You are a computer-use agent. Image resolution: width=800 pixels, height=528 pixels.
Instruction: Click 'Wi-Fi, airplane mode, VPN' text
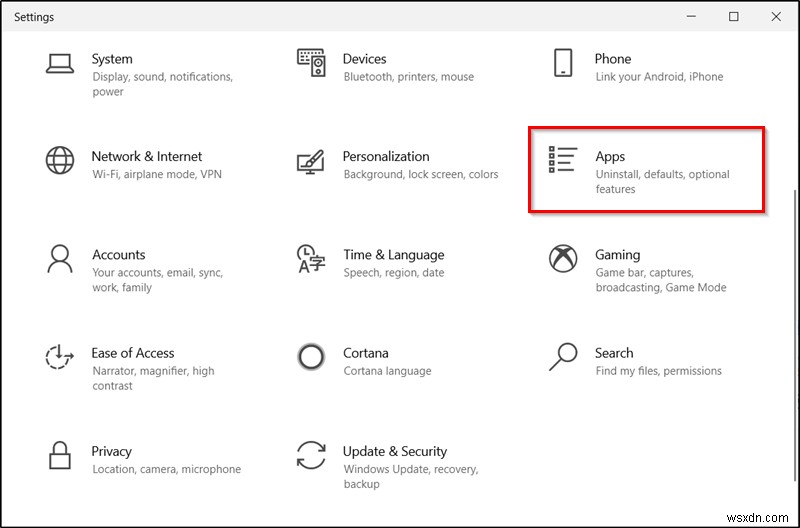157,174
